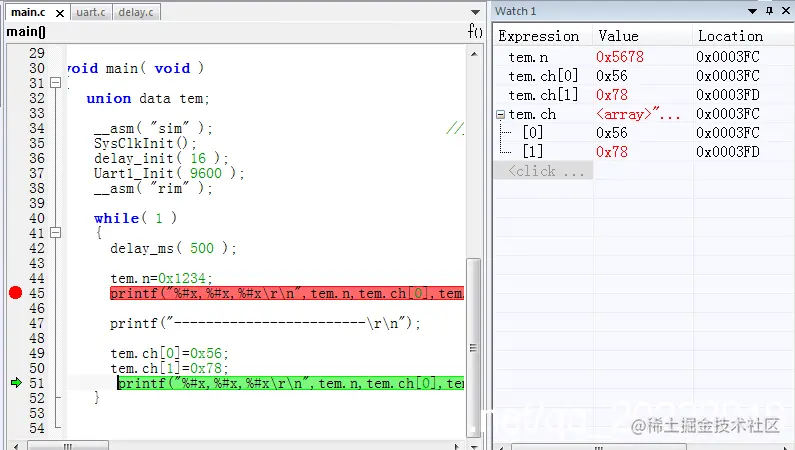
Task: Click location 0x0003FD of tem.ch[1]
Action: 728,95
